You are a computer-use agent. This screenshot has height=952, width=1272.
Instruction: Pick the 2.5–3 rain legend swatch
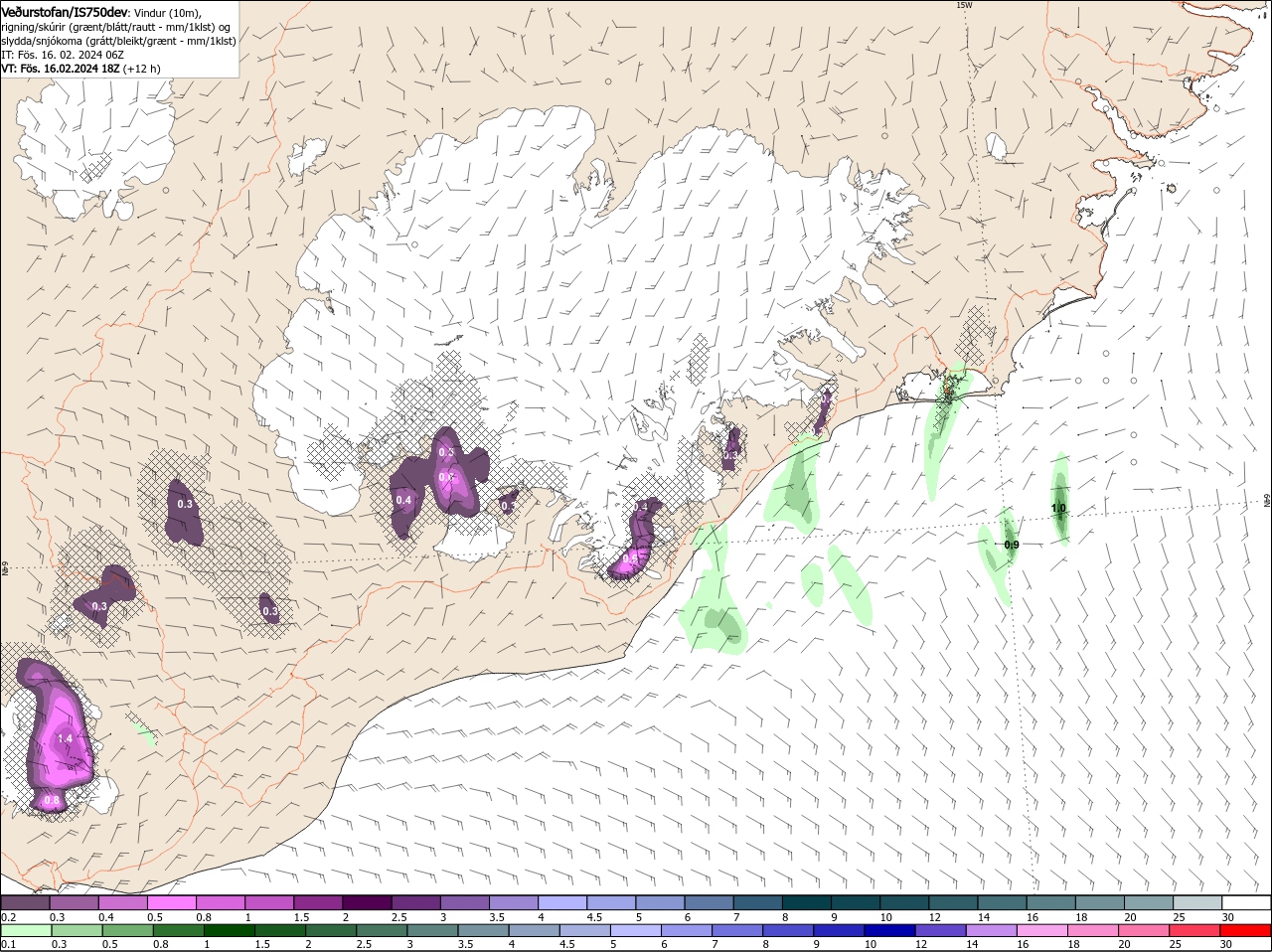click(383, 930)
